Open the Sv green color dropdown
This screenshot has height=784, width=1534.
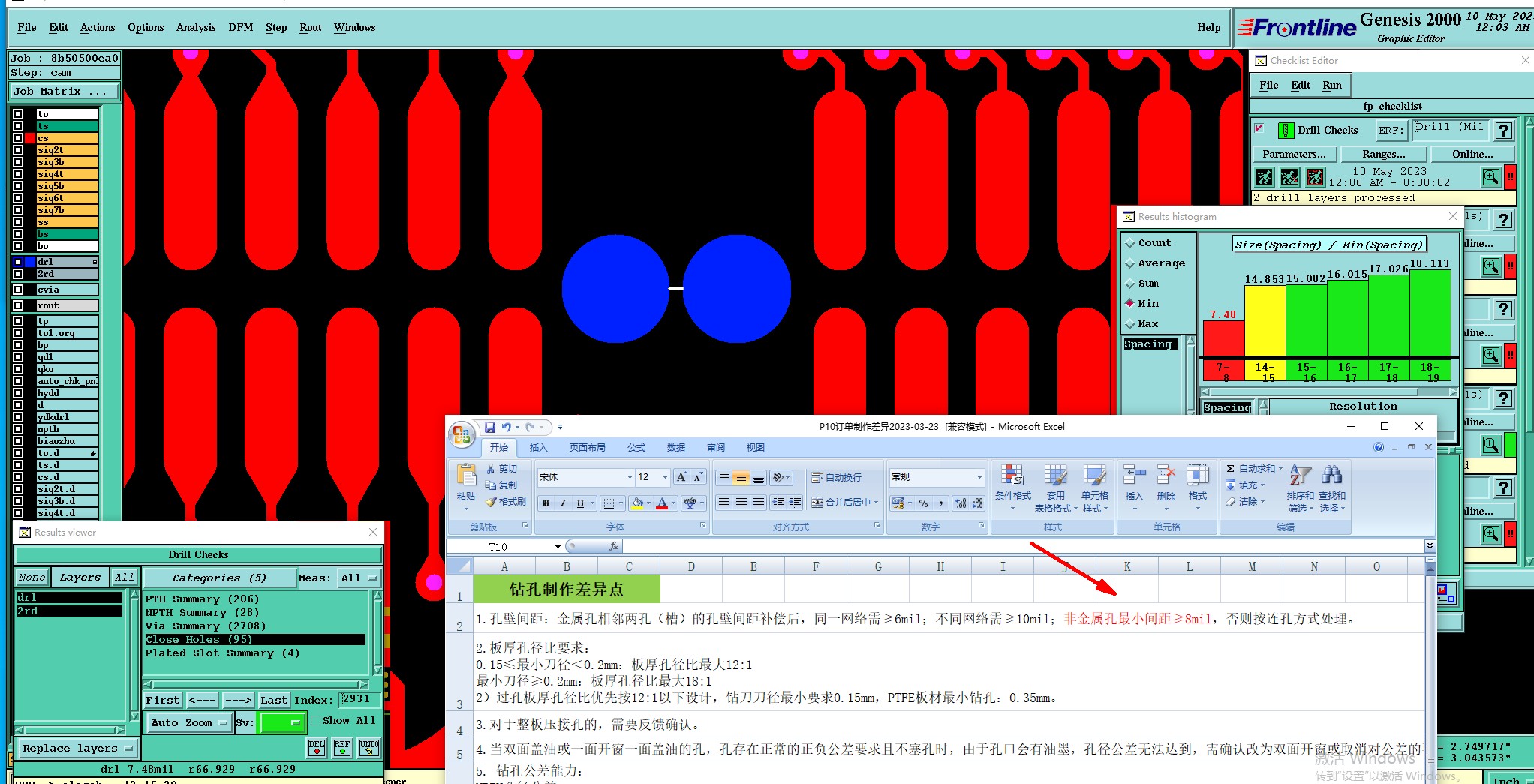pyautogui.click(x=281, y=723)
